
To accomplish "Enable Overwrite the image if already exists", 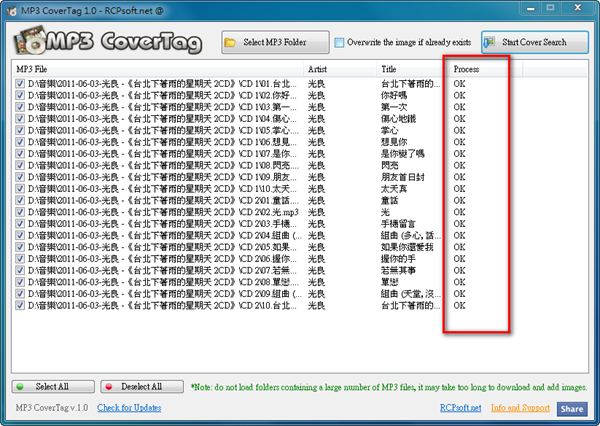I will [x=339, y=42].
